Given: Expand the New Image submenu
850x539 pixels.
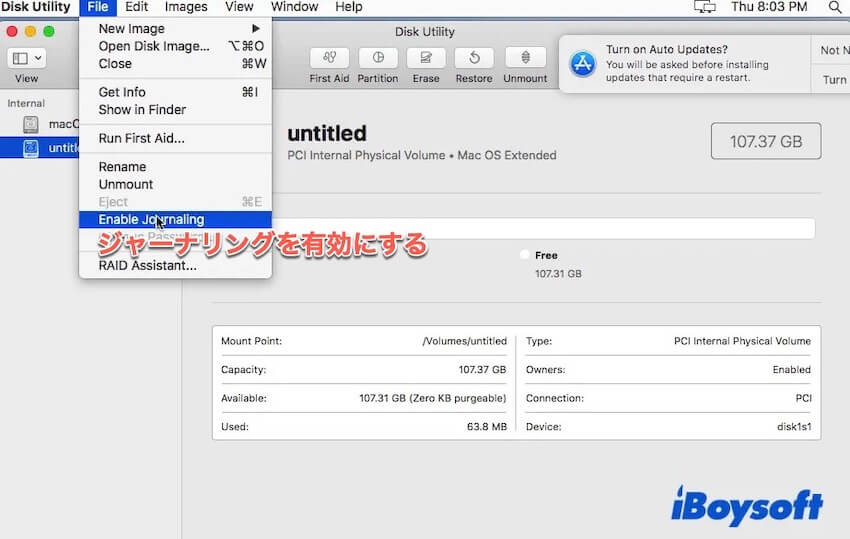Looking at the screenshot, I should pos(175,29).
